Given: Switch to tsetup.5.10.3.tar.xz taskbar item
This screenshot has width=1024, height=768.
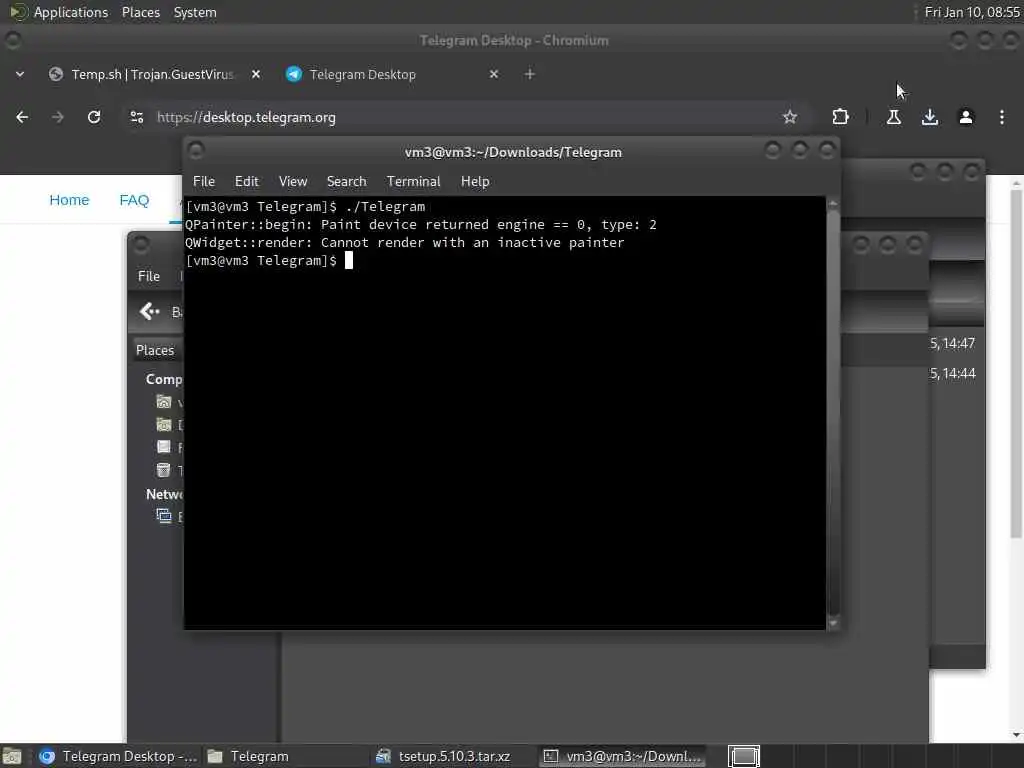Looking at the screenshot, I should 454,756.
